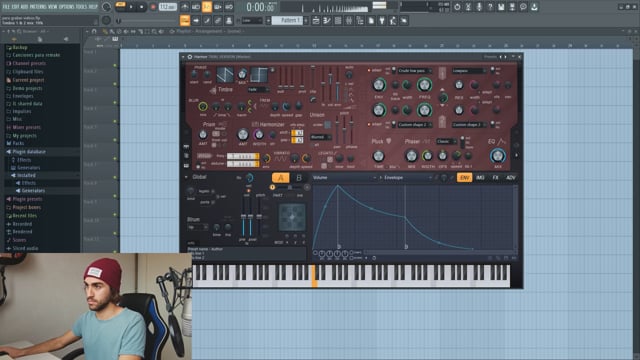Screen dimensions: 640x360
Task: Open the TOOLS menu
Action: coord(82,7)
